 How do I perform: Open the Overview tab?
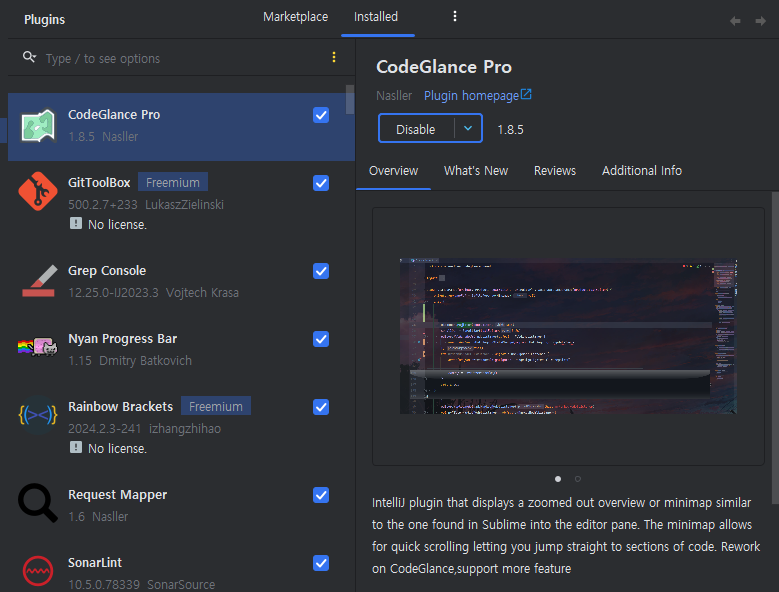[393, 171]
